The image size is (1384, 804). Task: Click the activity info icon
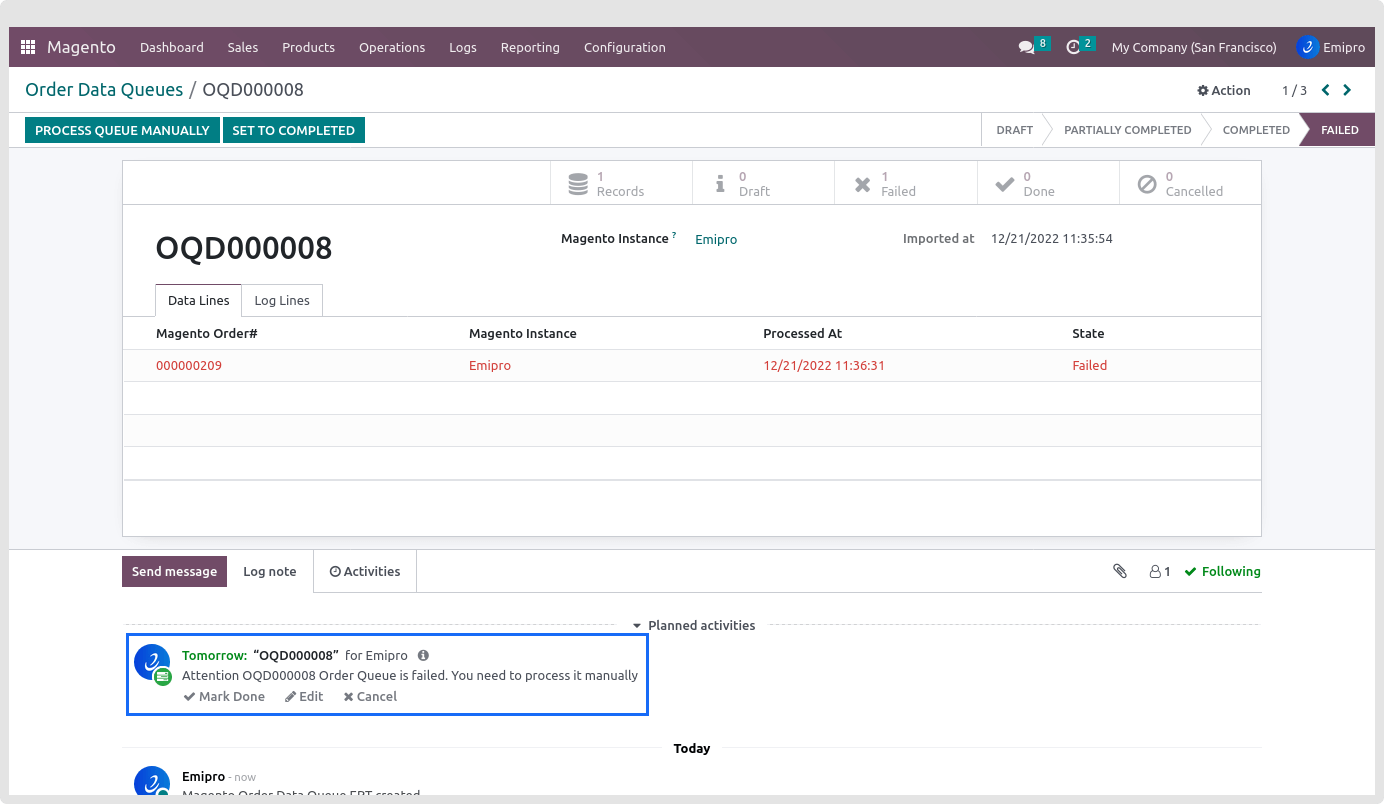[423, 655]
